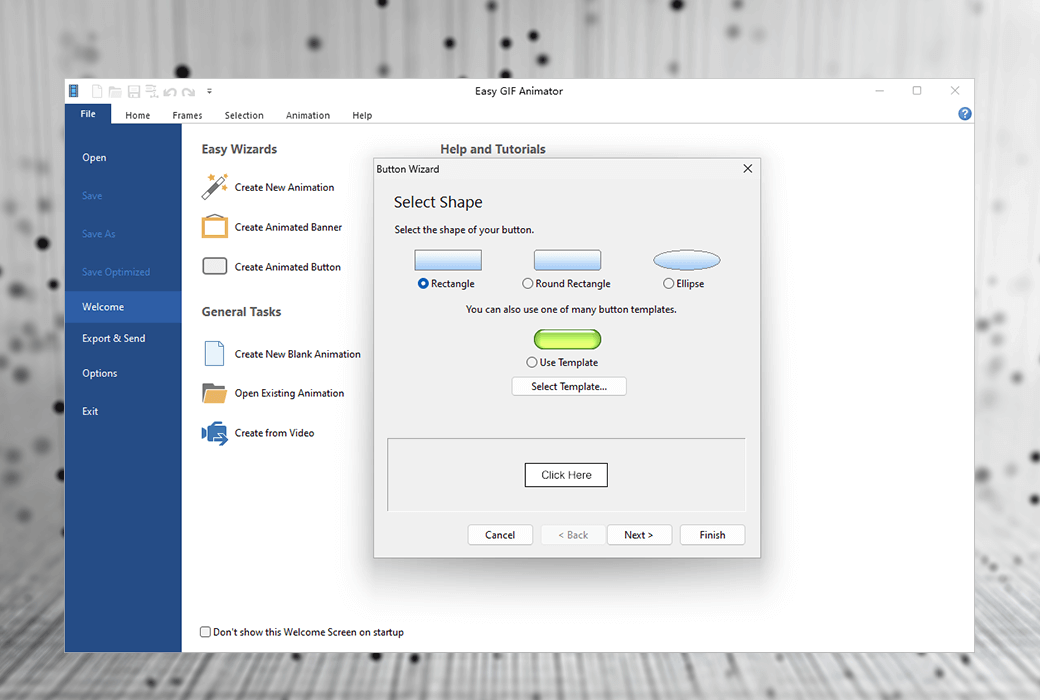Viewport: 1040px width, 700px height.
Task: Maximize the Easy GIF Animator window
Action: coord(917,91)
